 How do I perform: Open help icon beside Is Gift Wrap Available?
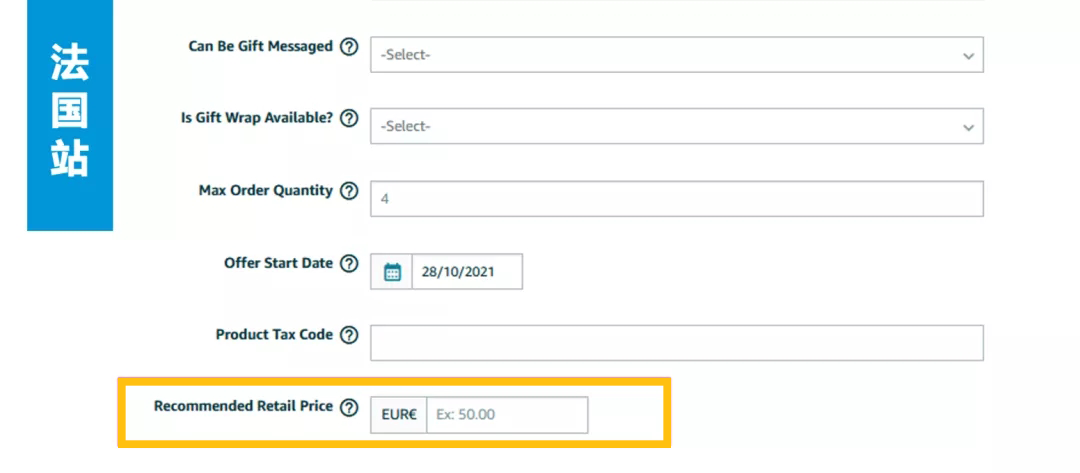tap(350, 118)
